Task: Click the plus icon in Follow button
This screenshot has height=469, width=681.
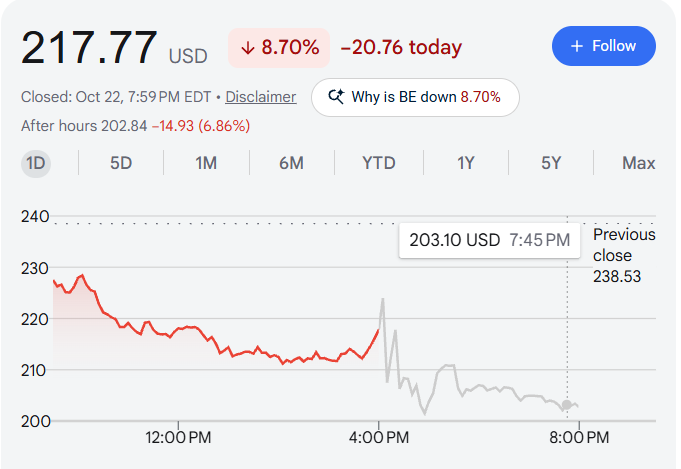Action: (x=577, y=46)
